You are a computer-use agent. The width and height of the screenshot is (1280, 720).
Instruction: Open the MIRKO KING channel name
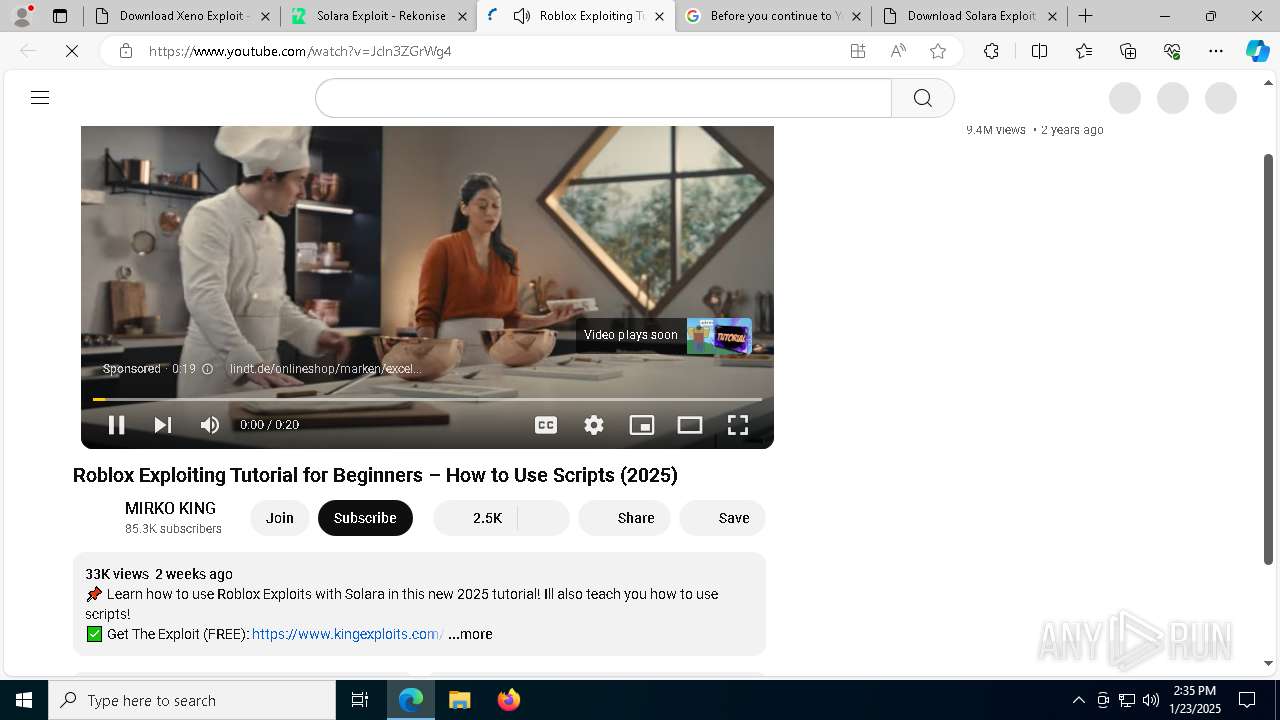click(x=170, y=508)
